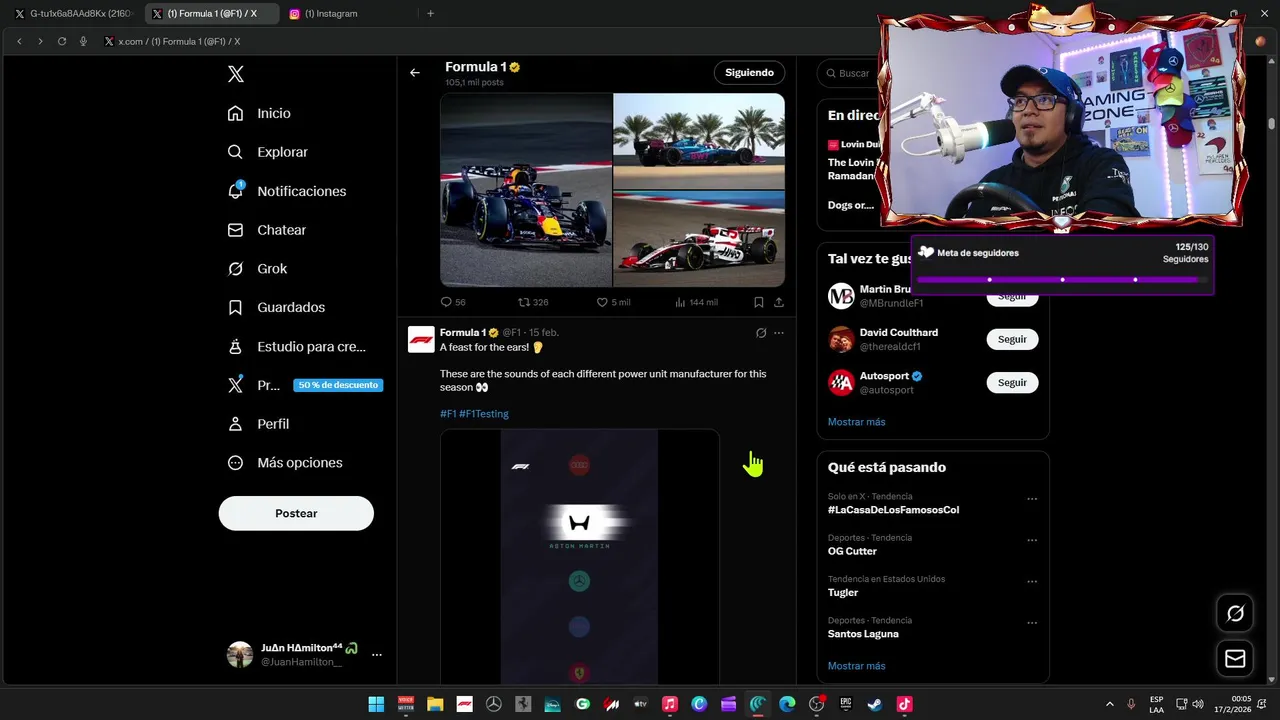The height and width of the screenshot is (720, 1280).
Task: Open Notificaciones with bell icon
Action: [x=286, y=191]
